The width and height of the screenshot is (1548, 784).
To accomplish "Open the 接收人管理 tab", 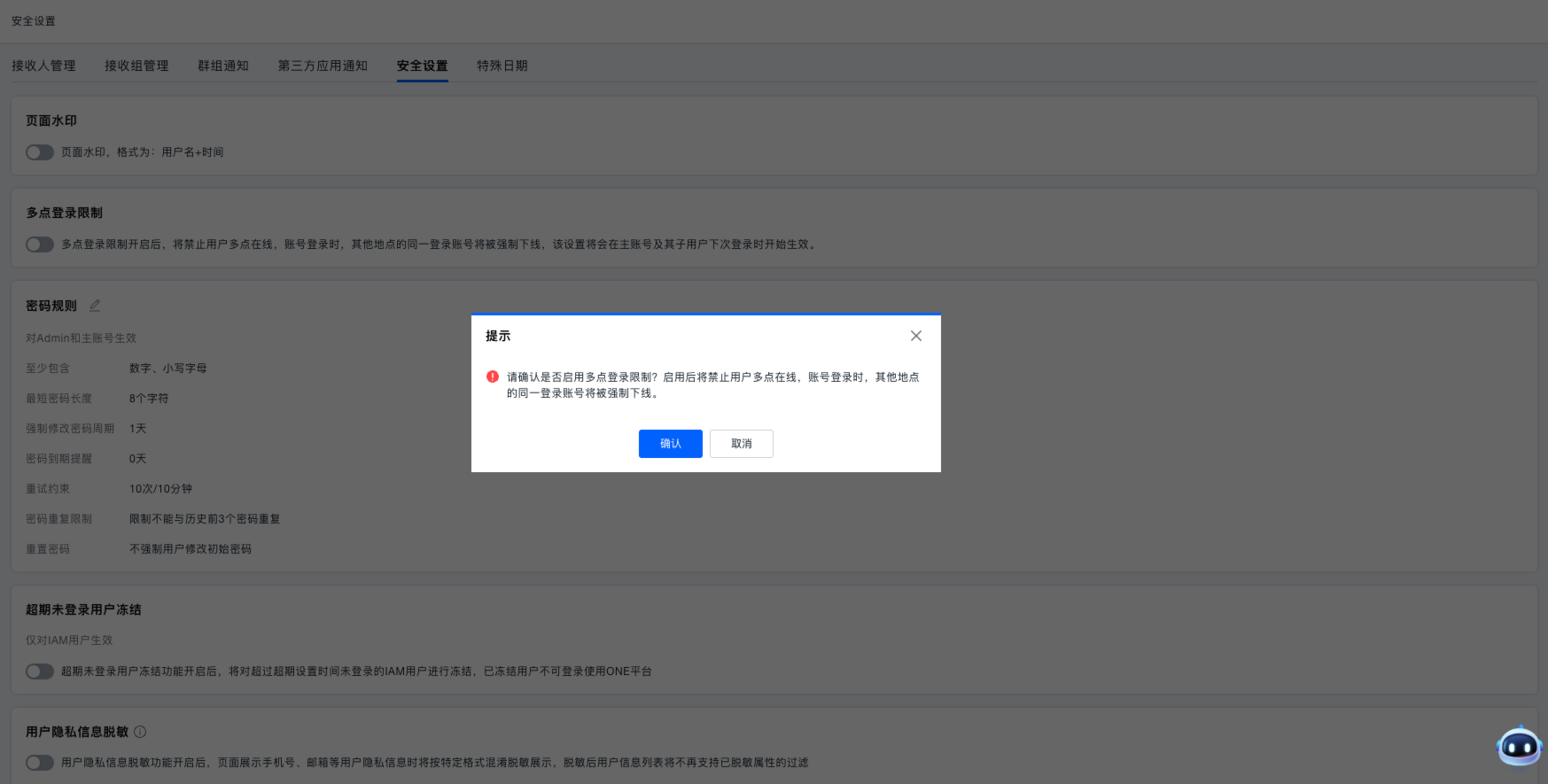I will 43,66.
